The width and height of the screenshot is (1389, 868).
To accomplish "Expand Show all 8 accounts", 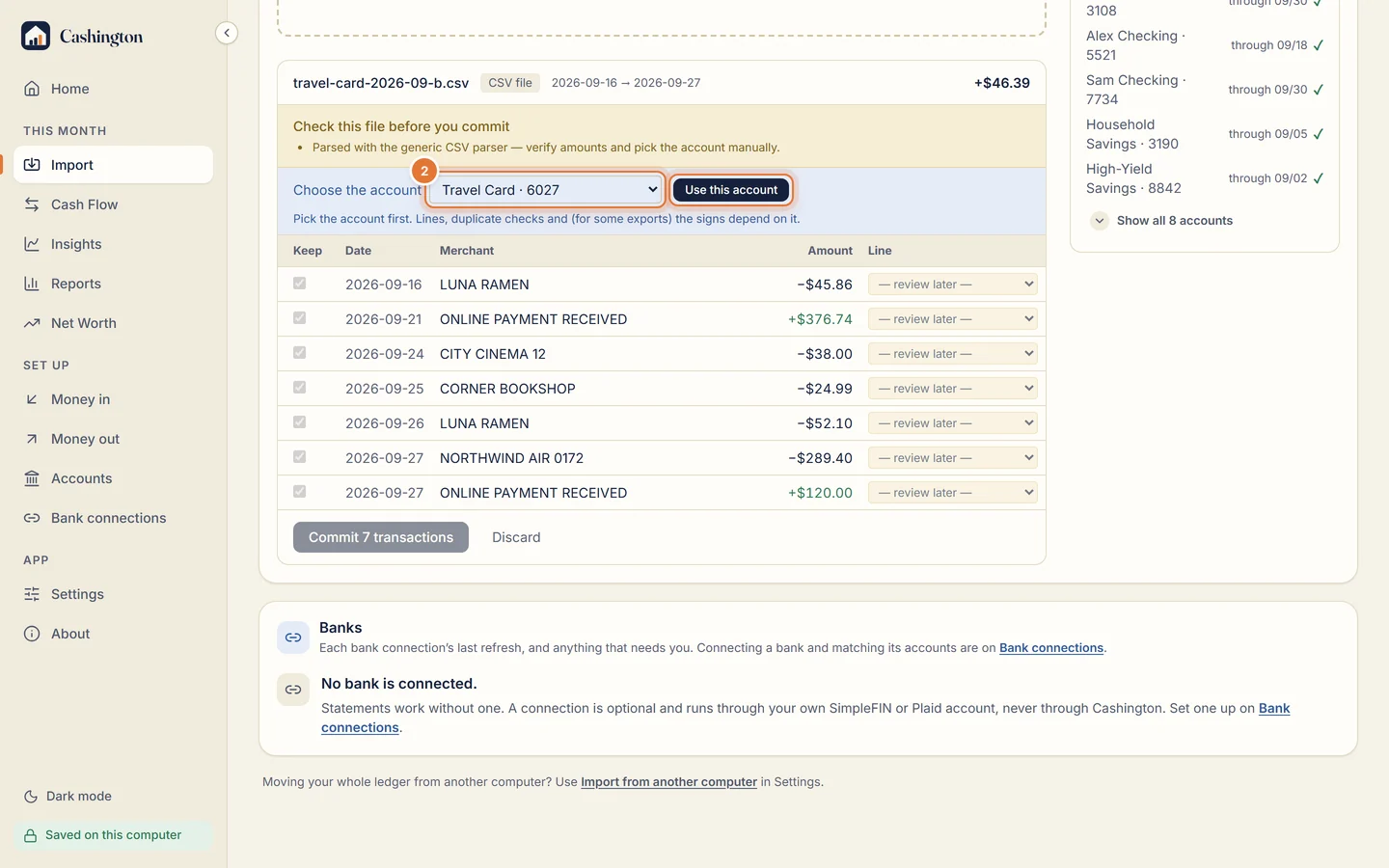I will pyautogui.click(x=1162, y=221).
